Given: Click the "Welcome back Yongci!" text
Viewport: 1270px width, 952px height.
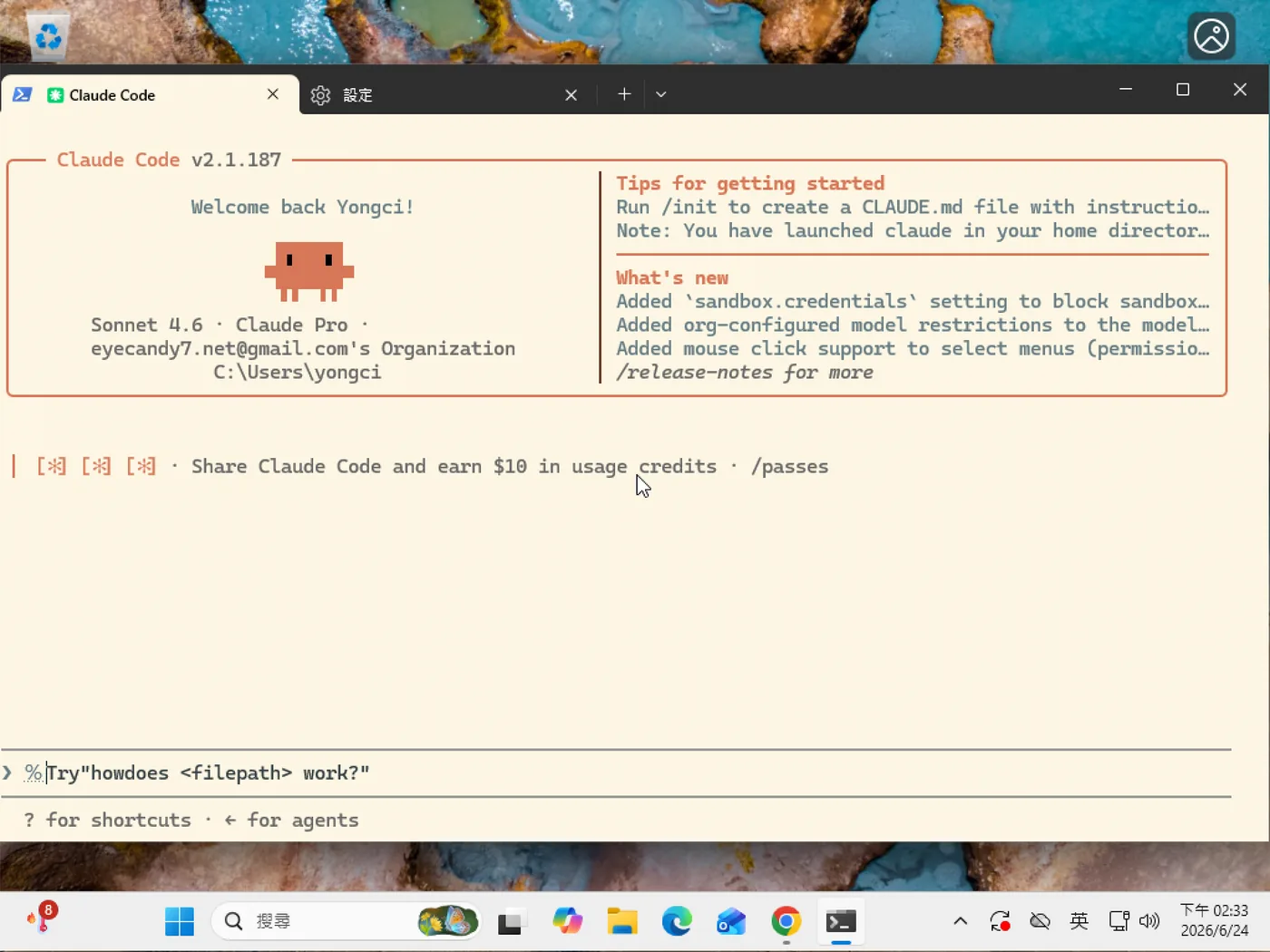Looking at the screenshot, I should pyautogui.click(x=302, y=207).
